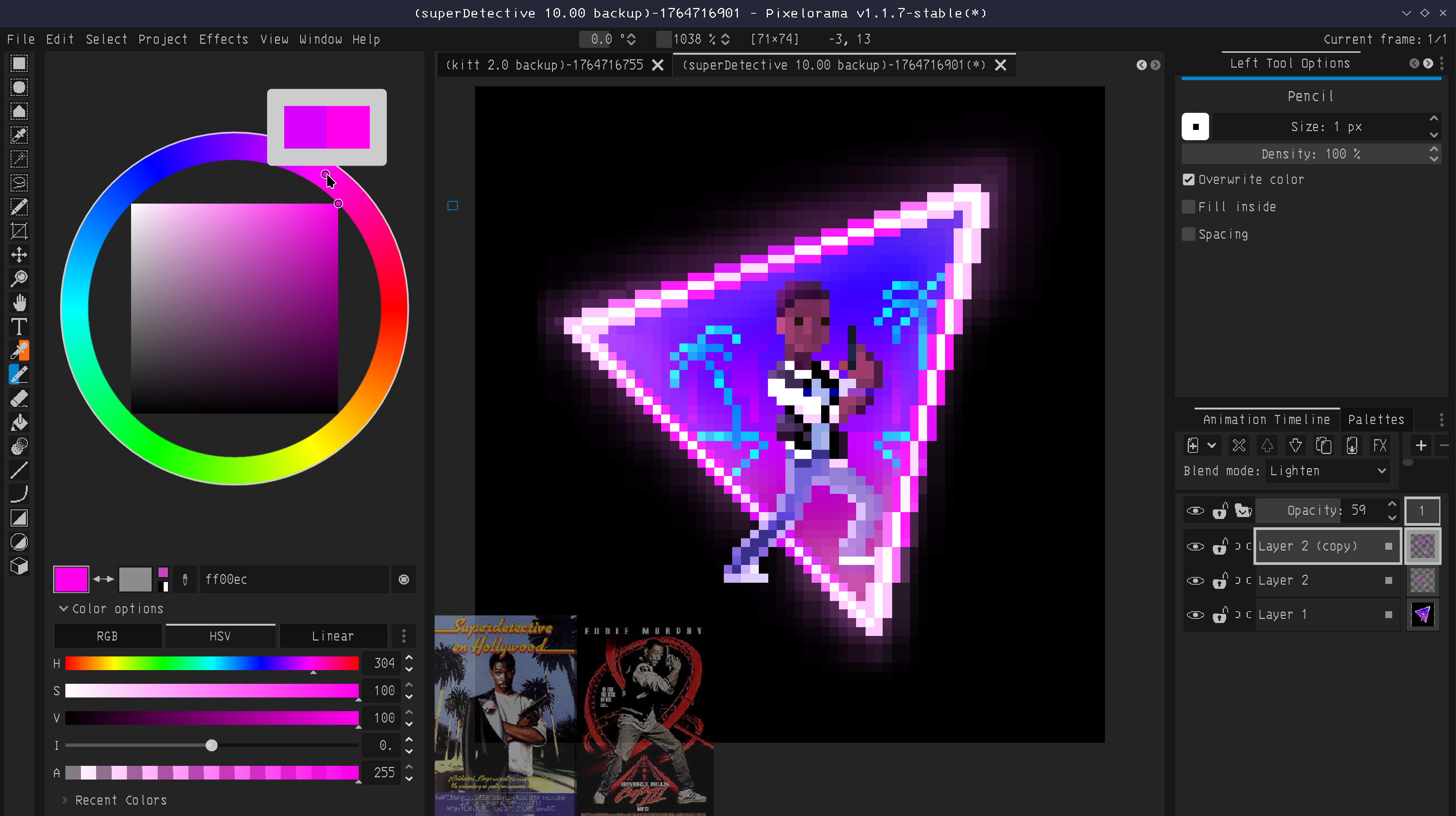Screen dimensions: 1456x816
Task: Hide the Layer 2 (copy) layer
Action: coord(1195,546)
